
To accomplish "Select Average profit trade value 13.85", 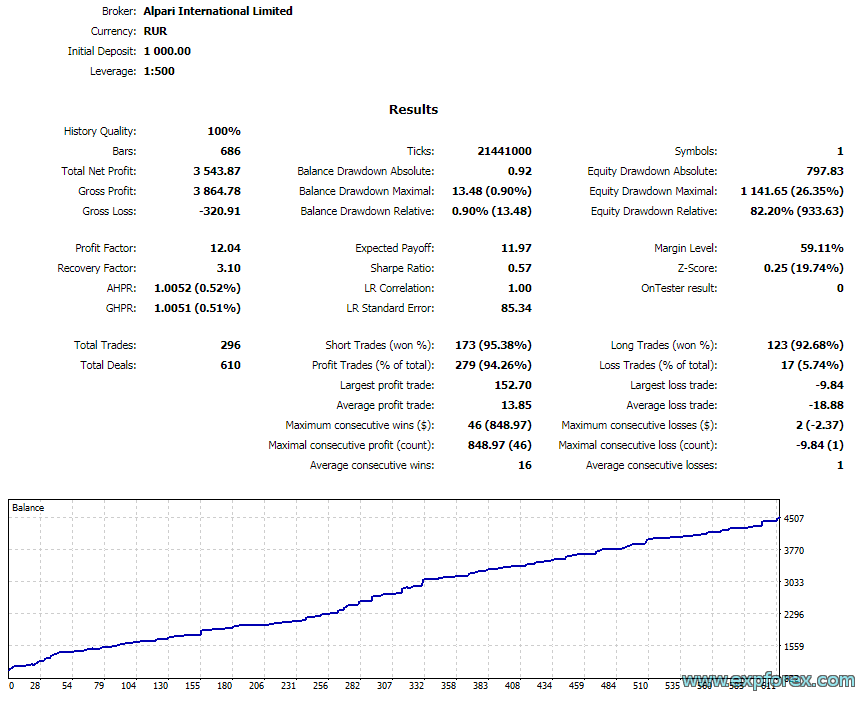I will click(x=516, y=405).
